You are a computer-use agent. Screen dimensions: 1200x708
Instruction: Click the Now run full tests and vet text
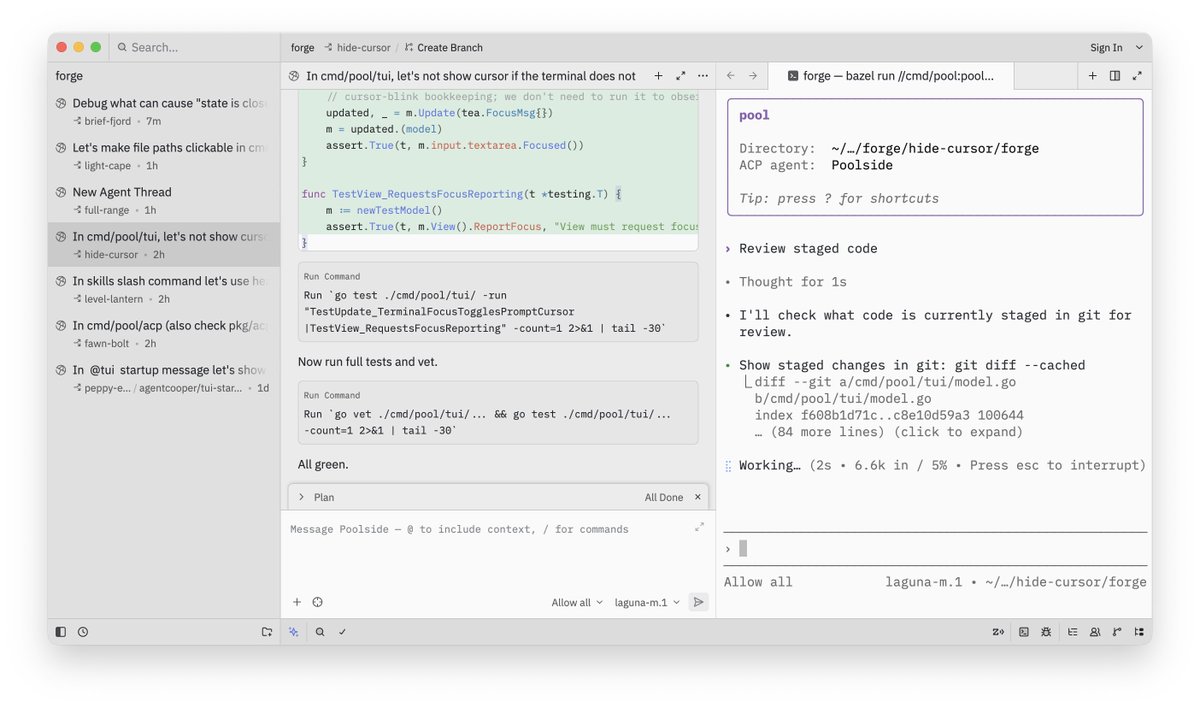(x=368, y=361)
